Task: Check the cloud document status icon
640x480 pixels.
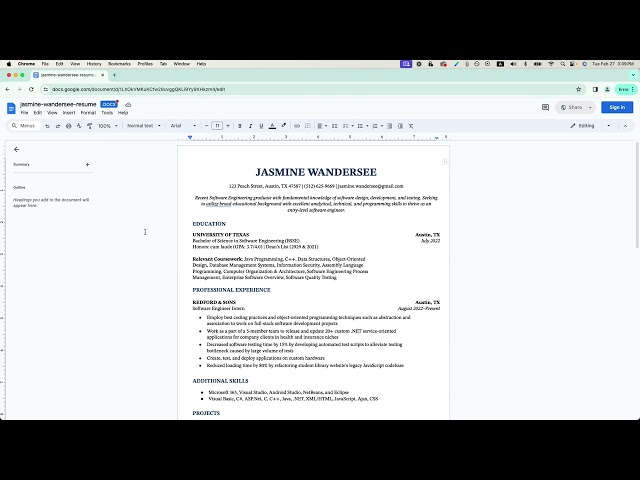Action: point(128,105)
